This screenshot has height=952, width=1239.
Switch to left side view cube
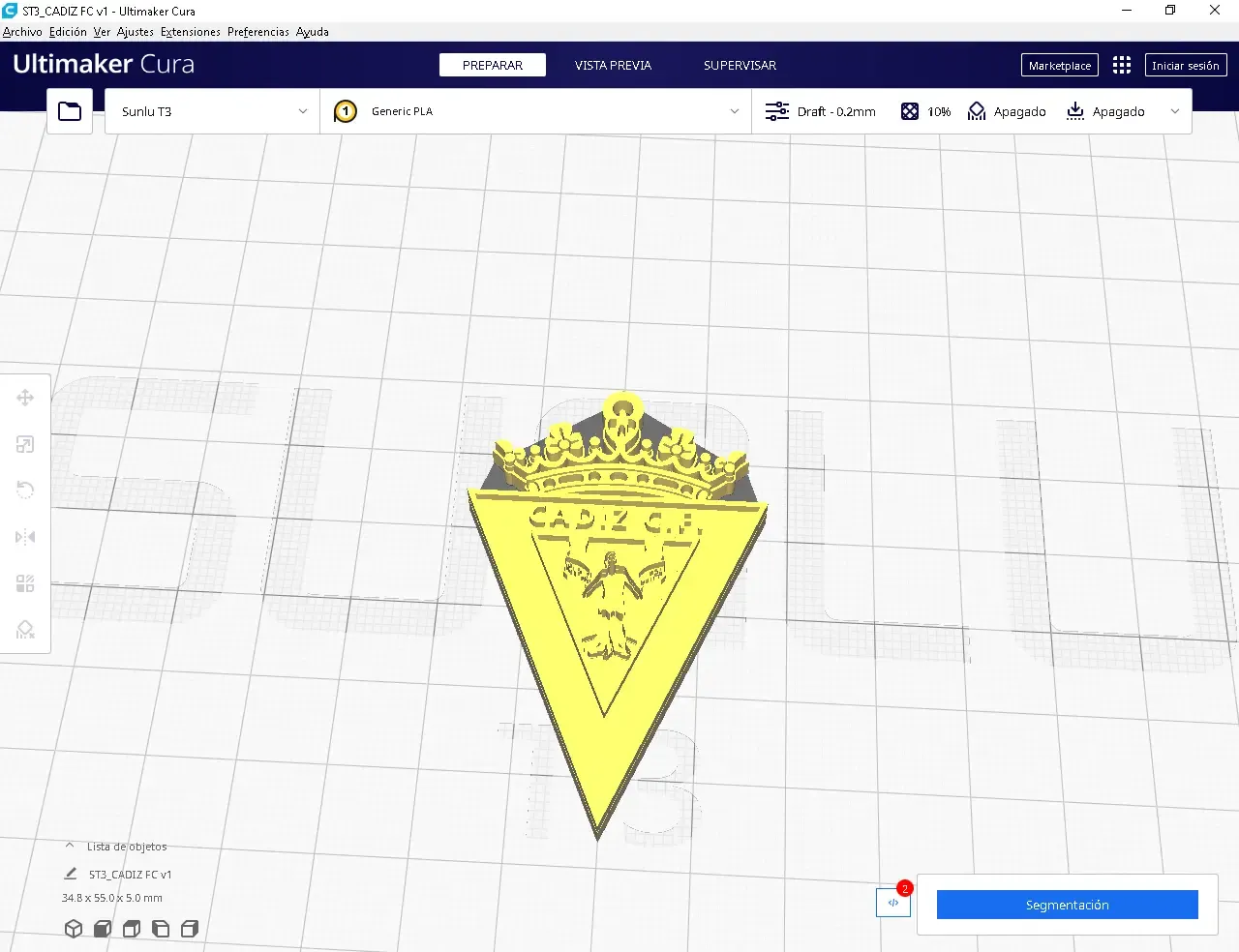(161, 929)
